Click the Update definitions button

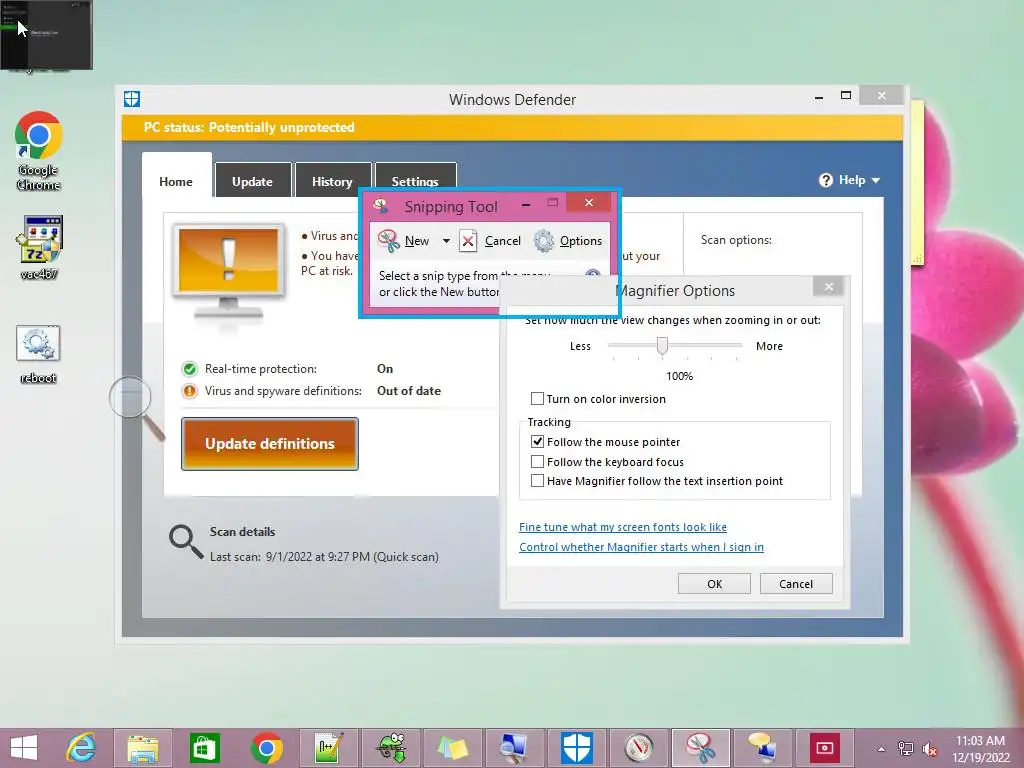[x=270, y=443]
